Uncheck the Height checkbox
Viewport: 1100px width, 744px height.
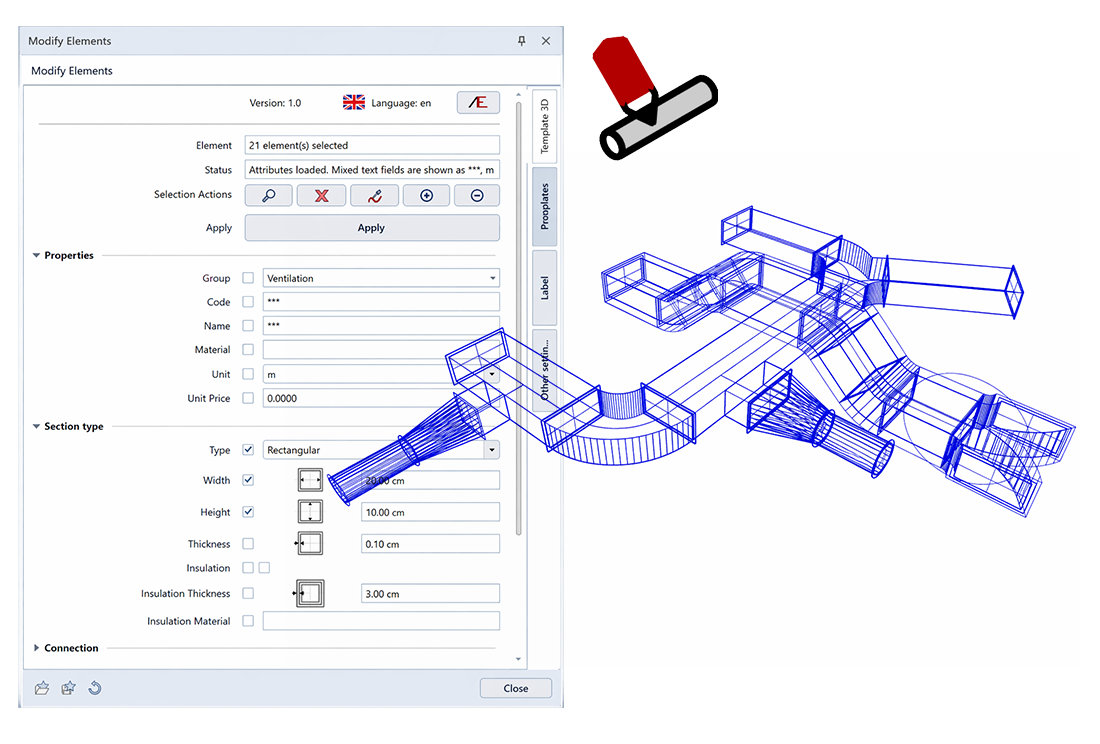coord(248,512)
